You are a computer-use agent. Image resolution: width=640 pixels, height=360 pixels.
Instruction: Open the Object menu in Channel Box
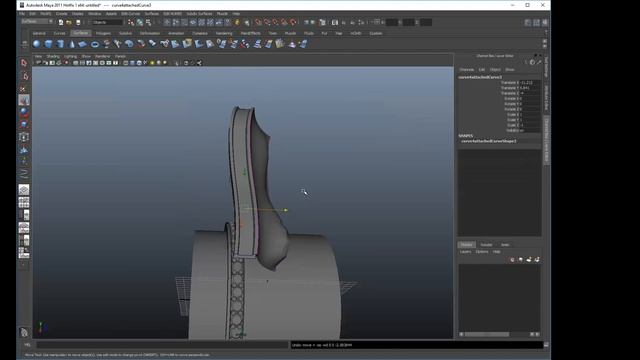coord(495,70)
